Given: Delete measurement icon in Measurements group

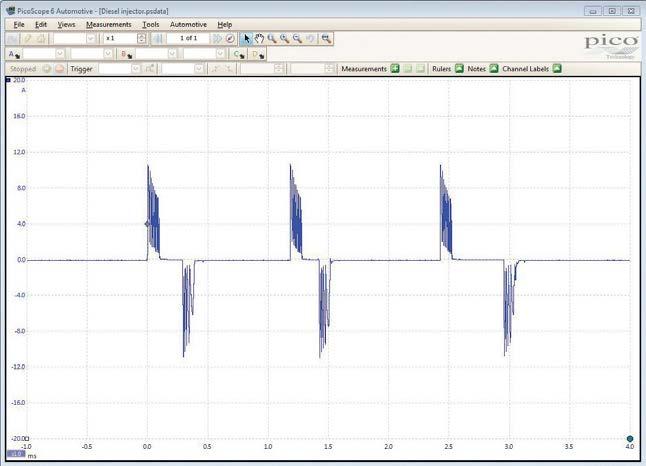Looking at the screenshot, I should 420,68.
